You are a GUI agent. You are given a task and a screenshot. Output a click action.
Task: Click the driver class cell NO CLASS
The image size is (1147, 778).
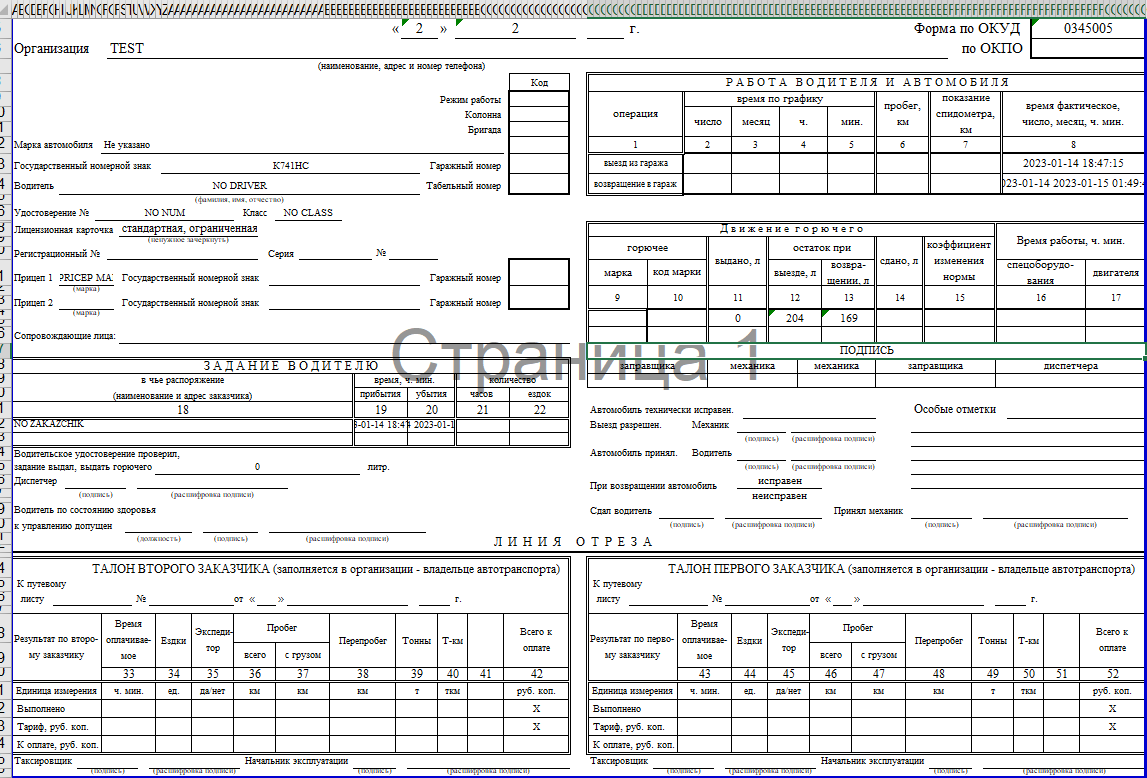click(308, 213)
